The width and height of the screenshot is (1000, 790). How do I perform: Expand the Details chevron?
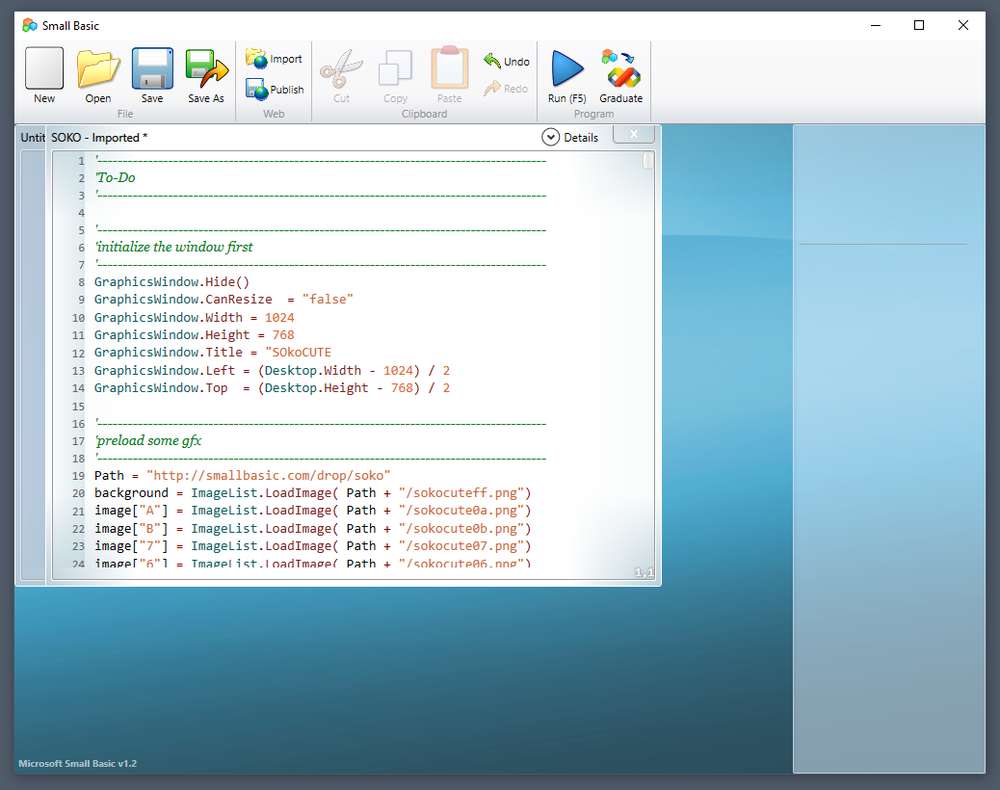point(550,137)
